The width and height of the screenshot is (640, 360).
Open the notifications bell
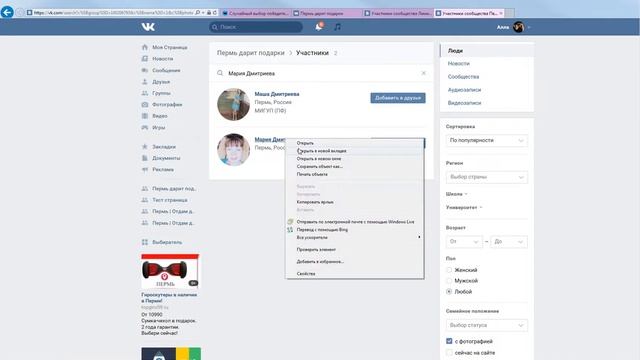click(319, 27)
